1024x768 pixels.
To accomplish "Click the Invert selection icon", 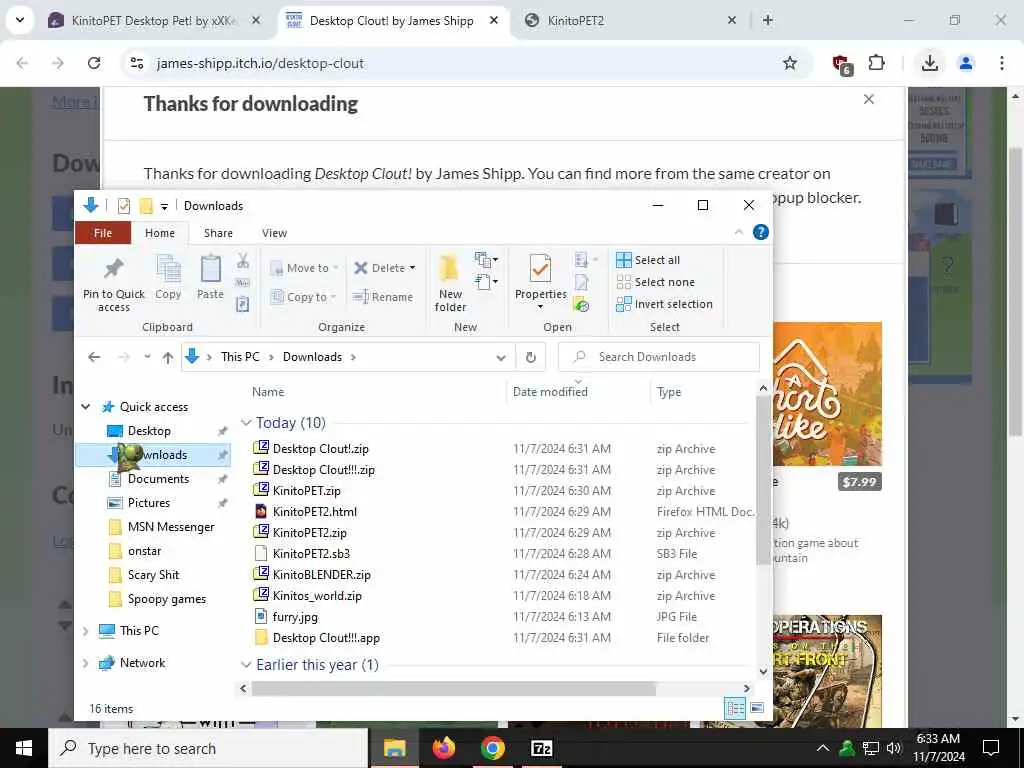I will coord(624,304).
